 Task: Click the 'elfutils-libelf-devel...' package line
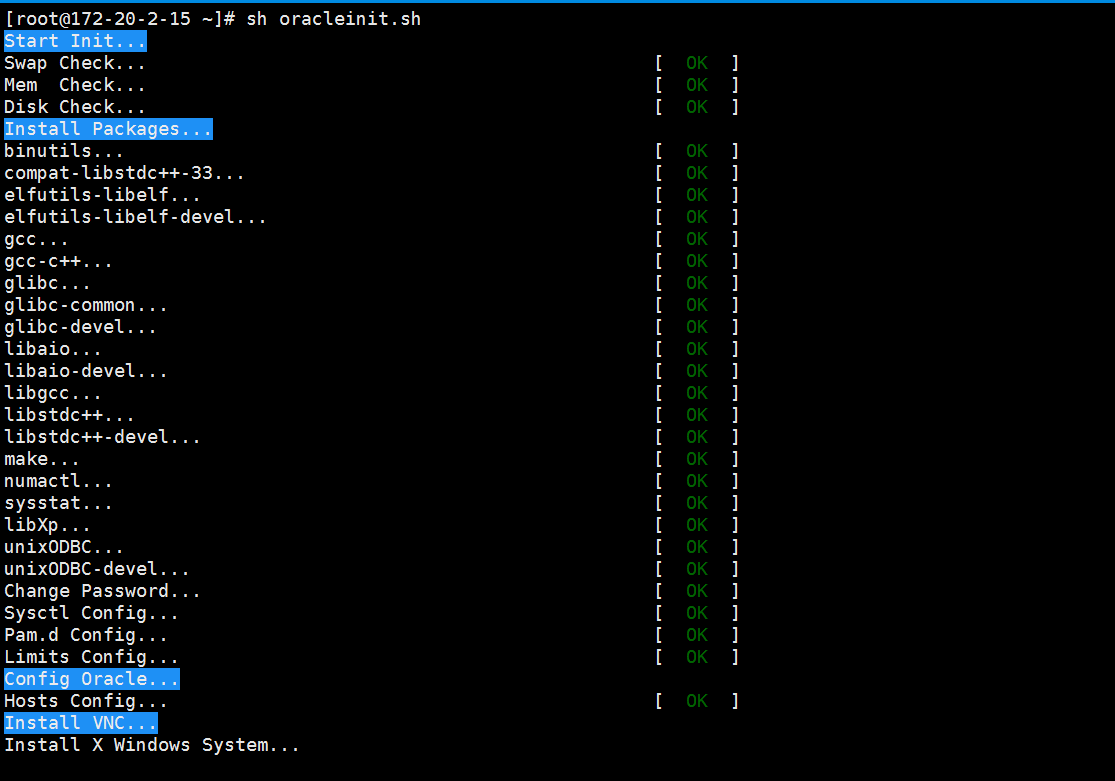135,218
